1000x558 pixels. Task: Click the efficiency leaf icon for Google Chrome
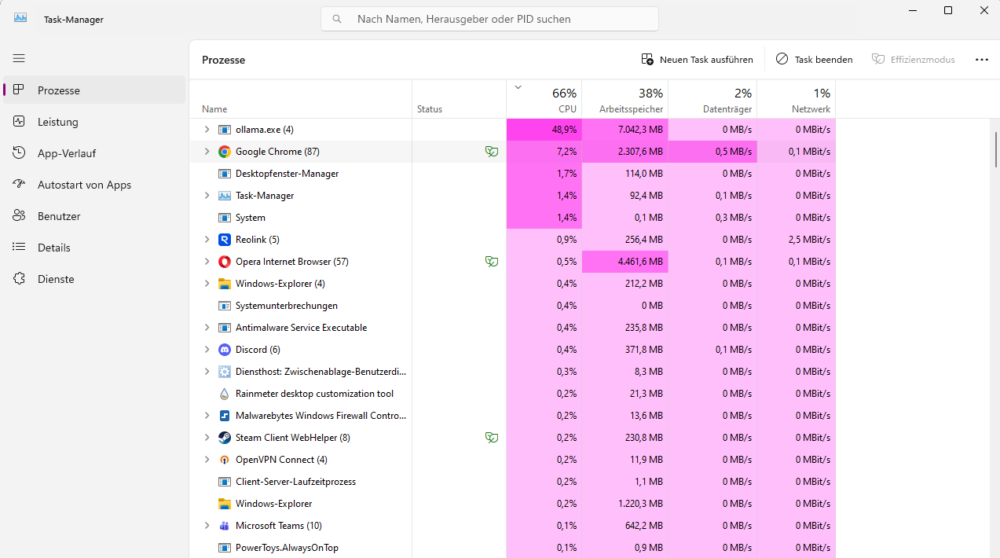coord(491,152)
